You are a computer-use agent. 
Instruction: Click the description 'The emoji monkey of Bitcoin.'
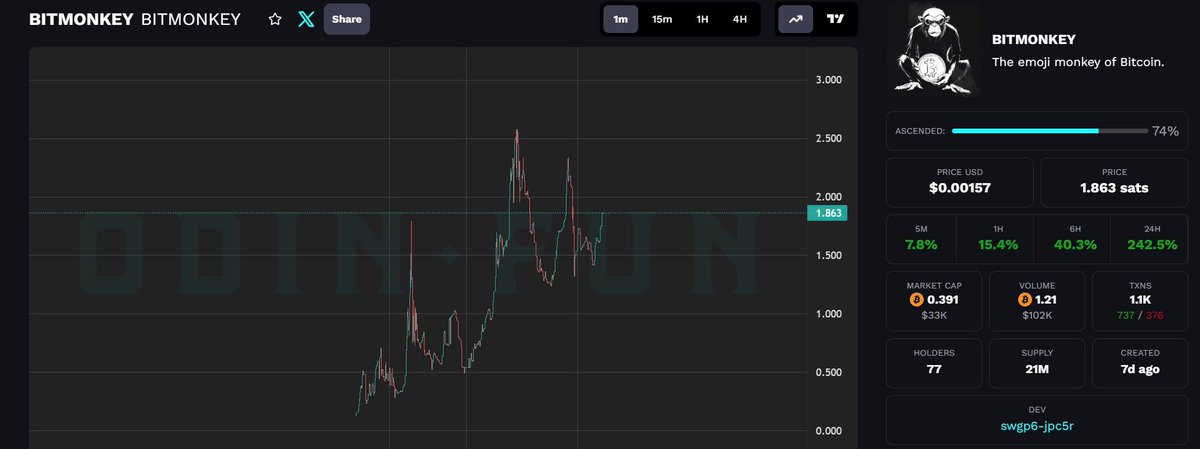click(1078, 62)
